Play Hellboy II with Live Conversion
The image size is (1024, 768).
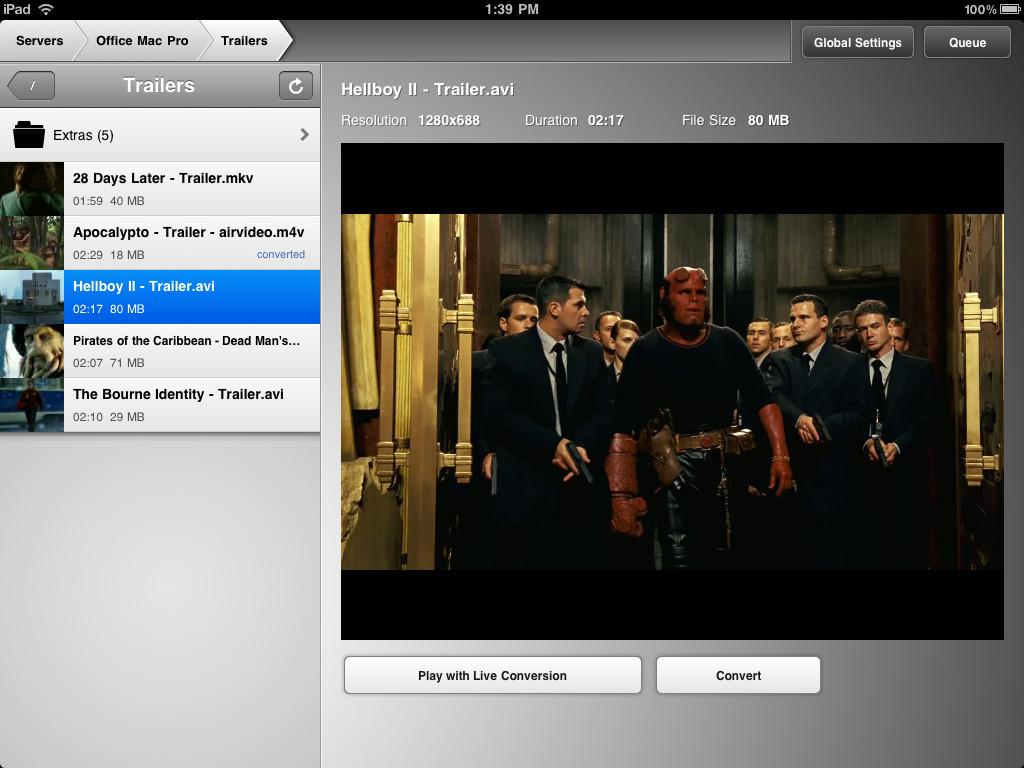coord(492,675)
